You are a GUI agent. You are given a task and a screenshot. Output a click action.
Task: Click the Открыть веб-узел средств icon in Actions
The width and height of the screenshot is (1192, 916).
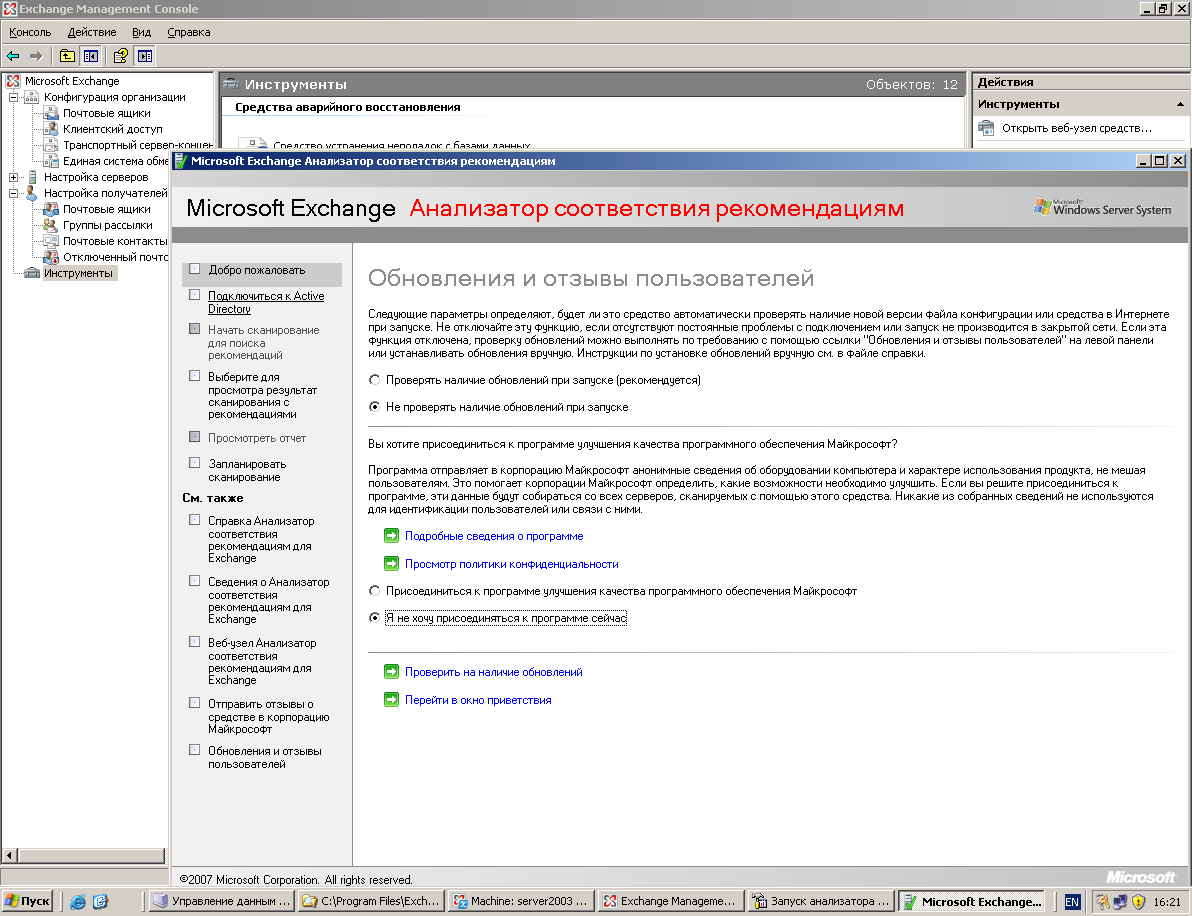click(x=986, y=128)
